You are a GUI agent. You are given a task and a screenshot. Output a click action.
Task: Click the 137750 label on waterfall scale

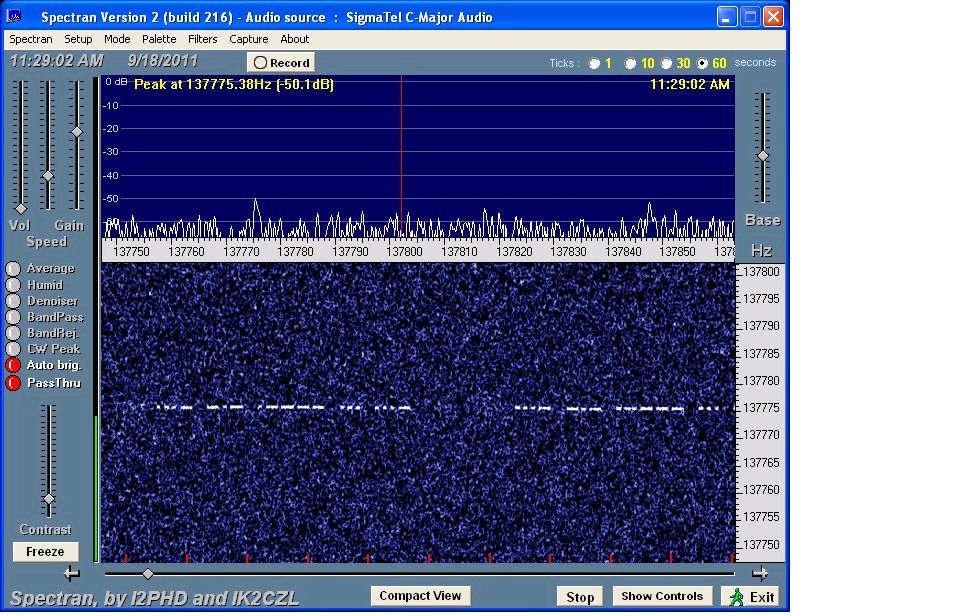(x=761, y=544)
